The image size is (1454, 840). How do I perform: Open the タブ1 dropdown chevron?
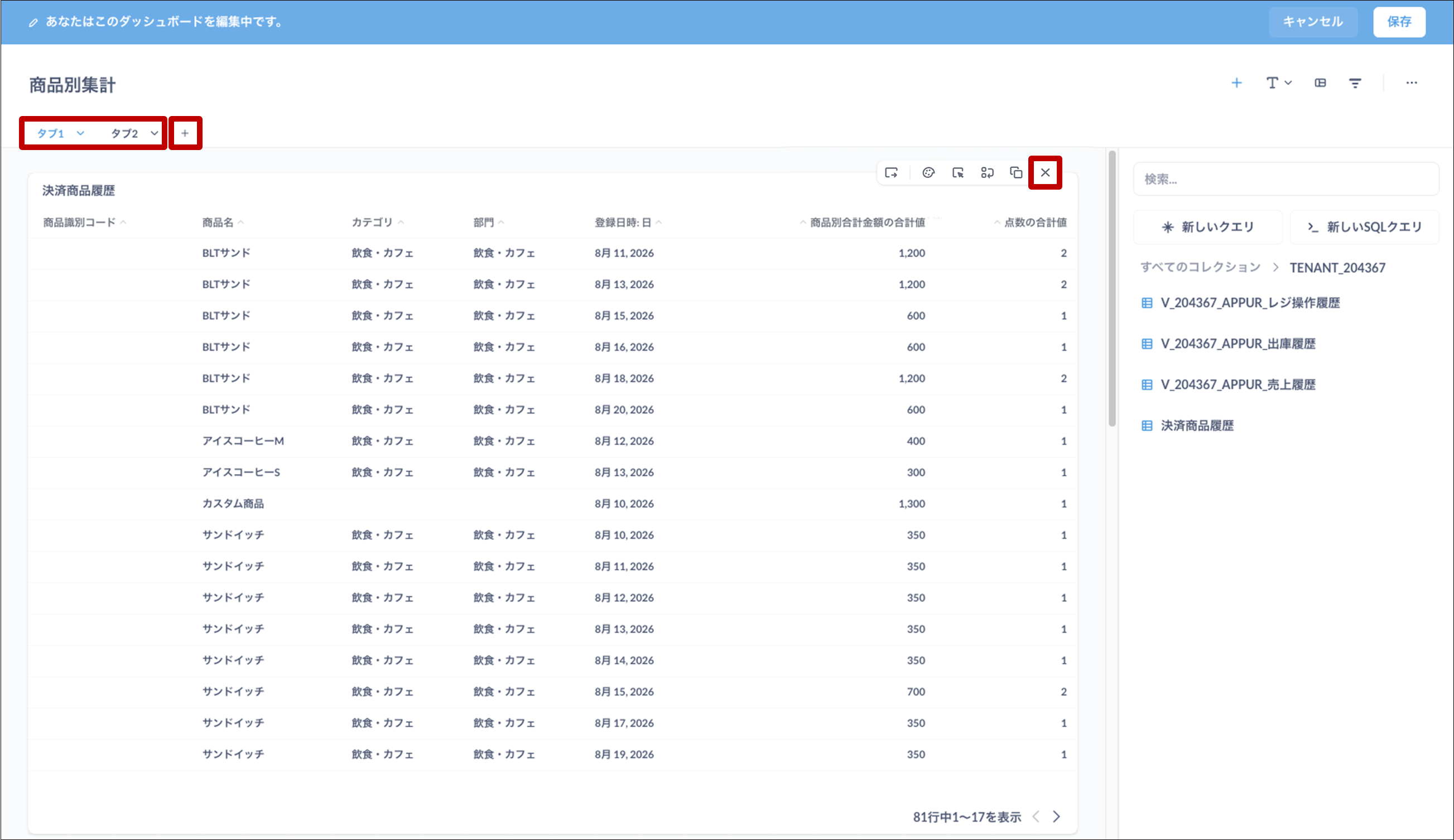tap(80, 133)
